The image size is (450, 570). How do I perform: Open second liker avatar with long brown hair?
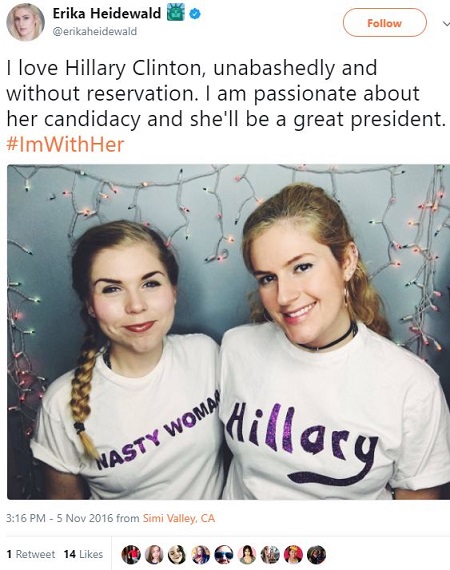click(x=154, y=554)
